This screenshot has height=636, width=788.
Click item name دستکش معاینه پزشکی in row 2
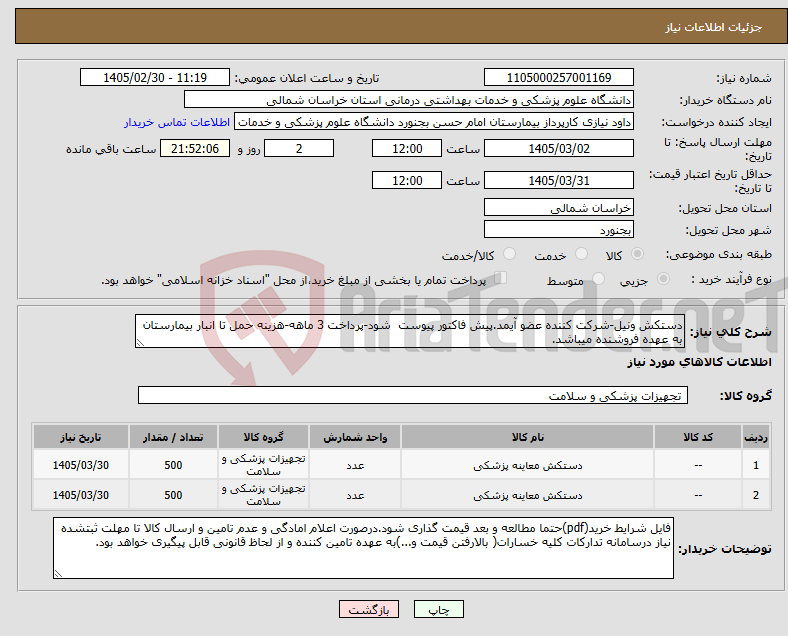[x=527, y=495]
